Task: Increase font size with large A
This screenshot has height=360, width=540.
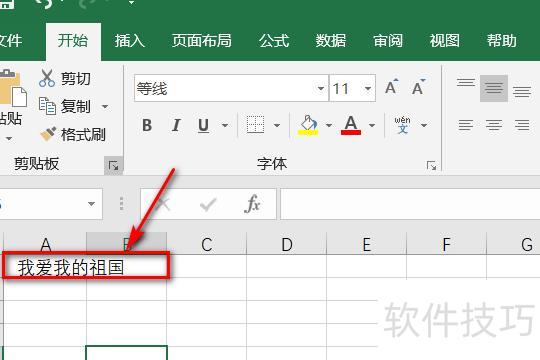Action: pos(392,86)
